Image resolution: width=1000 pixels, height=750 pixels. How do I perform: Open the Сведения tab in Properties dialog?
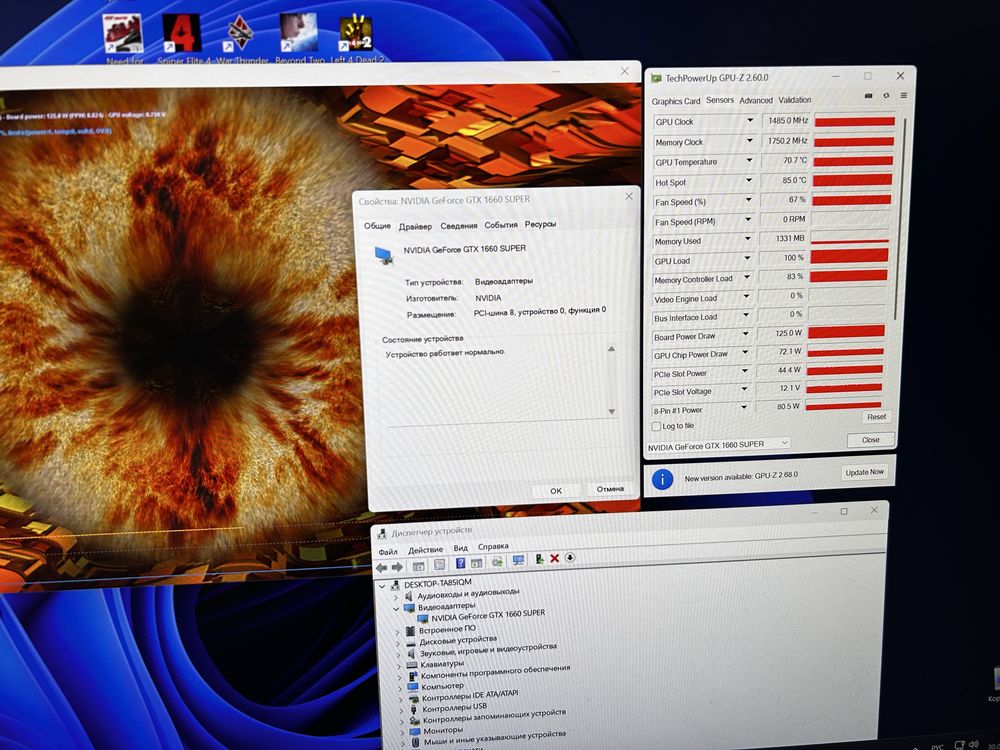click(459, 226)
